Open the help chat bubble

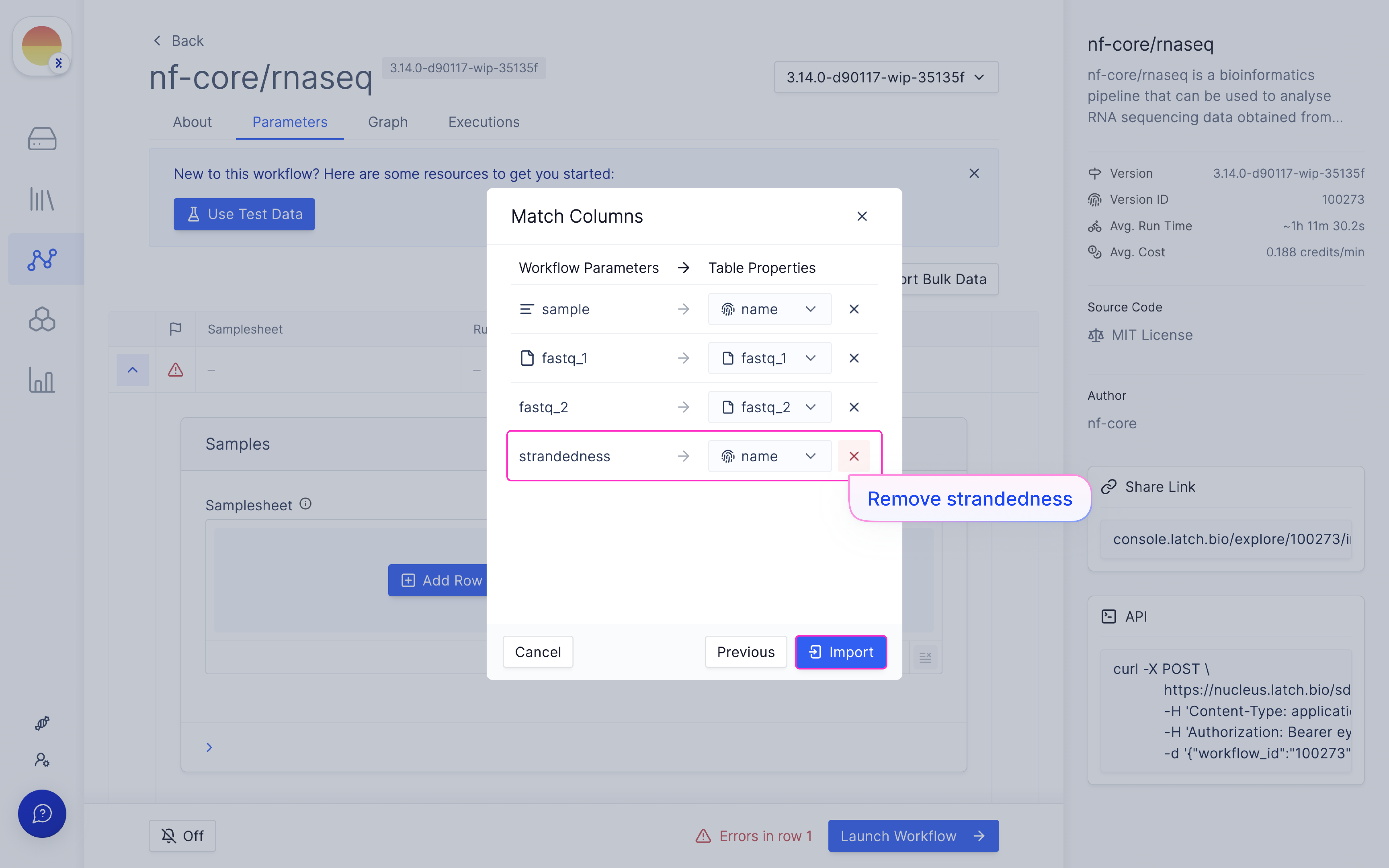(x=42, y=813)
